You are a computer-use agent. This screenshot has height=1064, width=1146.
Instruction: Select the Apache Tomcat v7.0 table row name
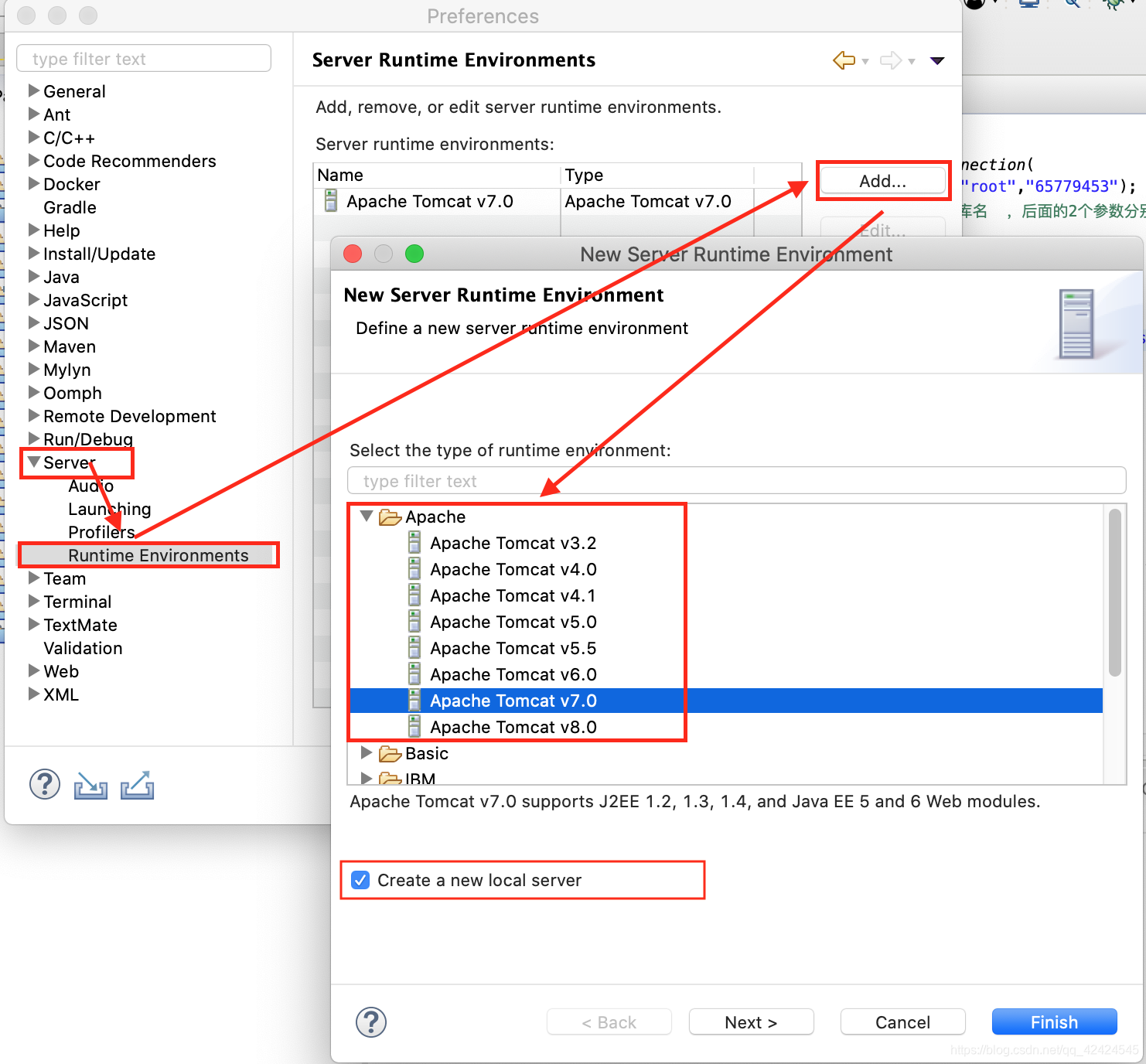(430, 201)
